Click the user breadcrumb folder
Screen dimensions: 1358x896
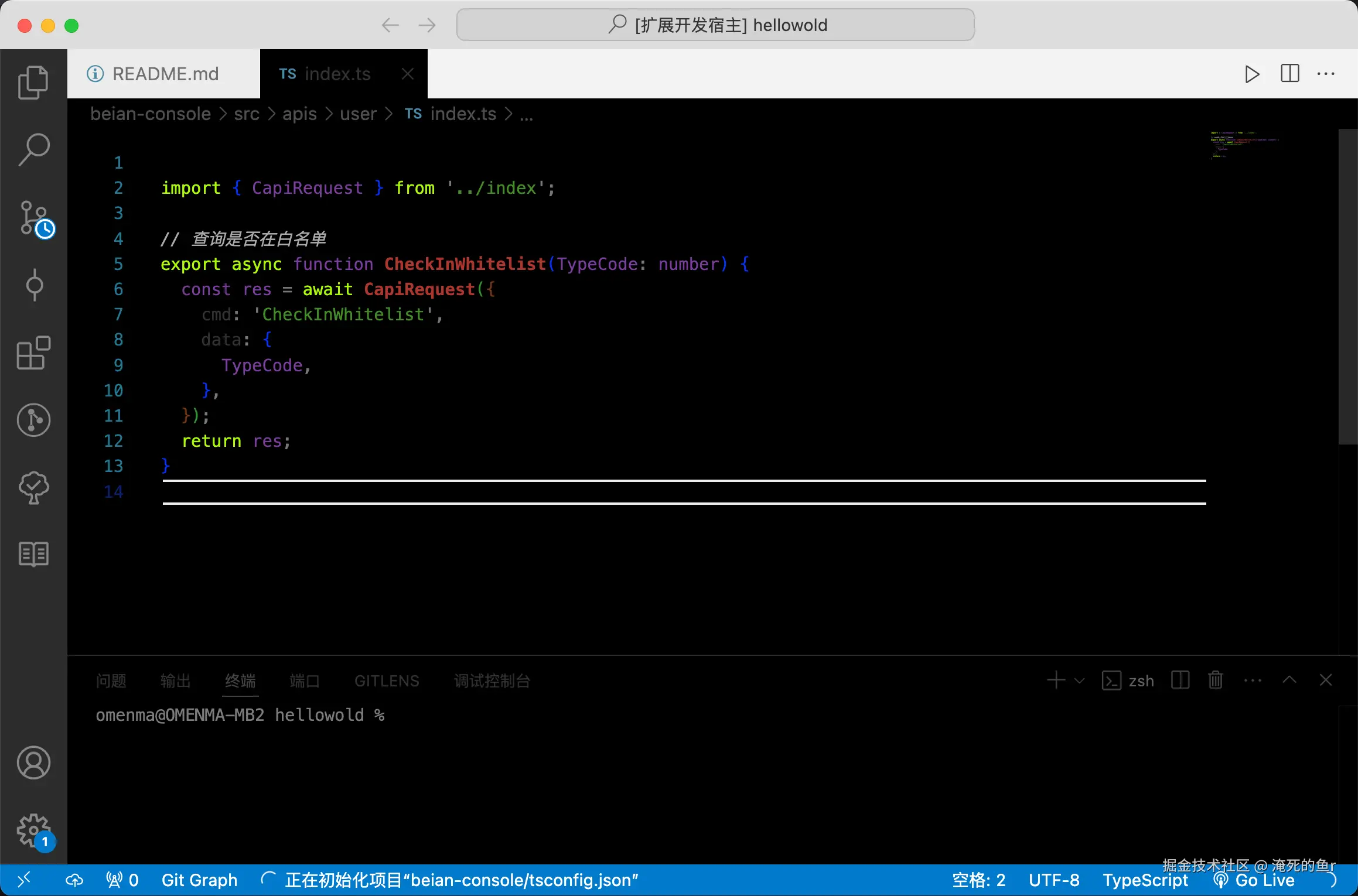358,114
